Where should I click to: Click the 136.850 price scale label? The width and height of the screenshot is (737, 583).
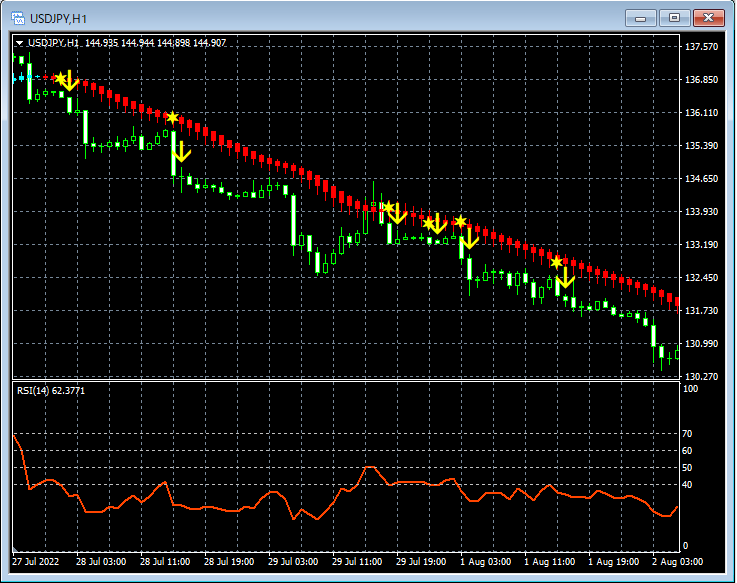tap(701, 79)
